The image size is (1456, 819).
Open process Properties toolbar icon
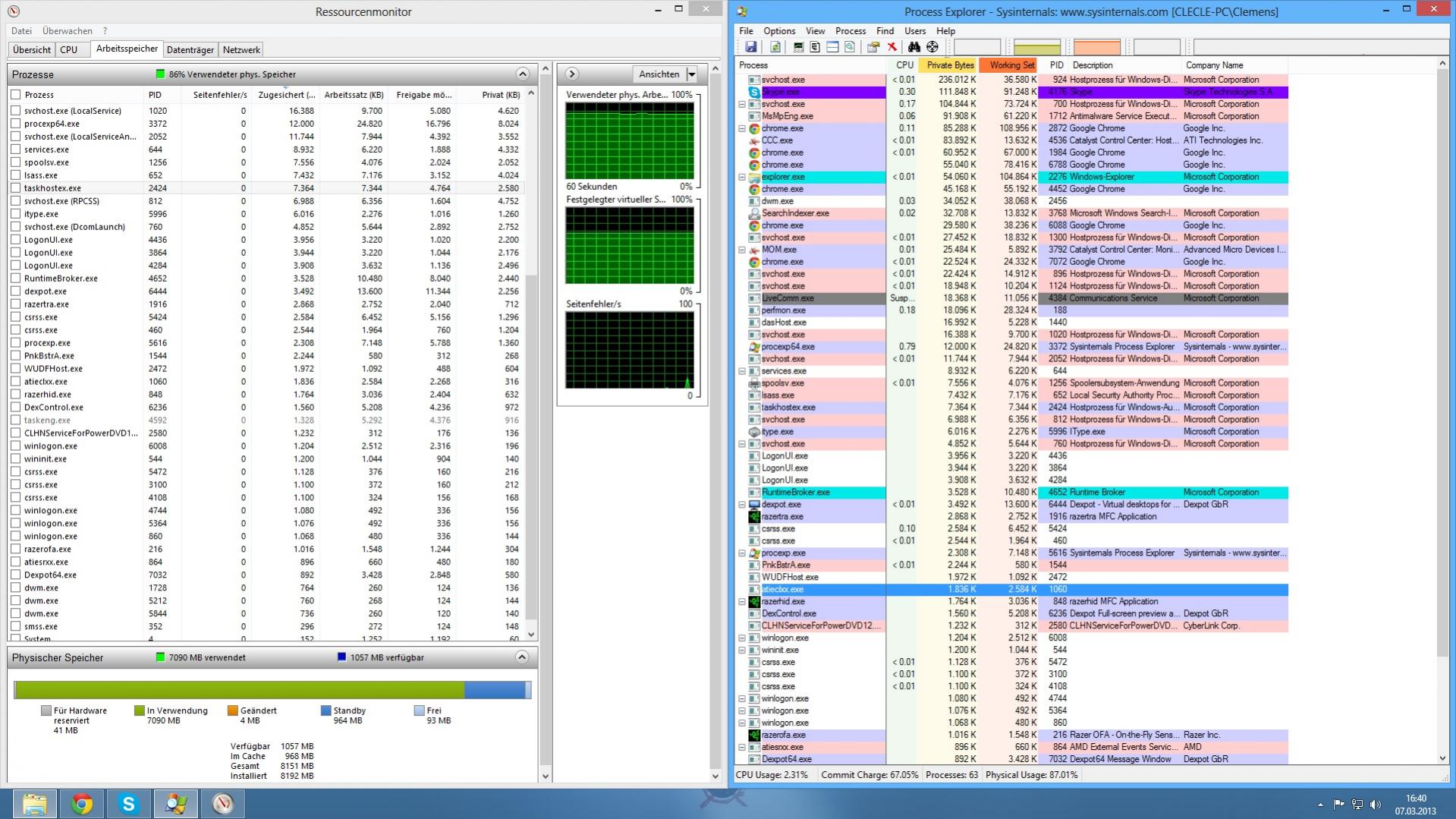[873, 47]
